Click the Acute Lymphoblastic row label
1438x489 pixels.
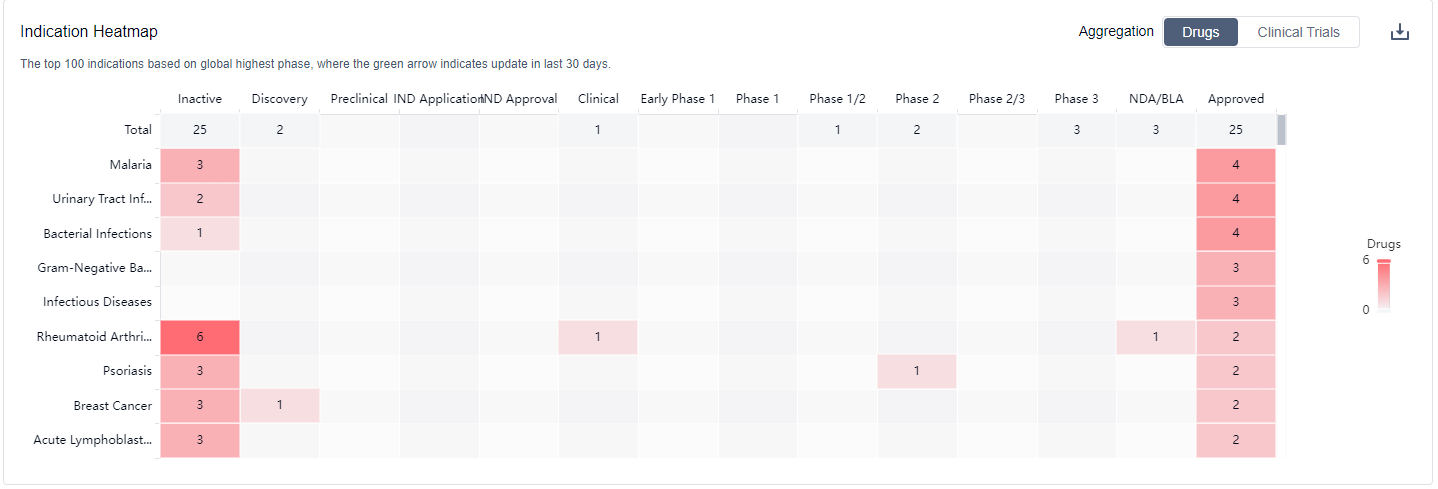coord(93,440)
